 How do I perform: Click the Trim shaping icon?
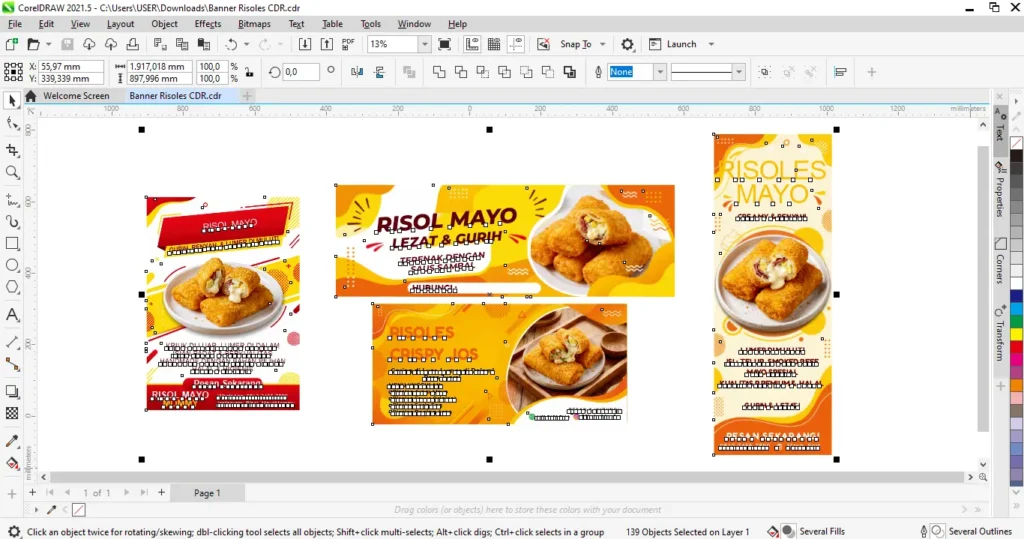pos(460,72)
